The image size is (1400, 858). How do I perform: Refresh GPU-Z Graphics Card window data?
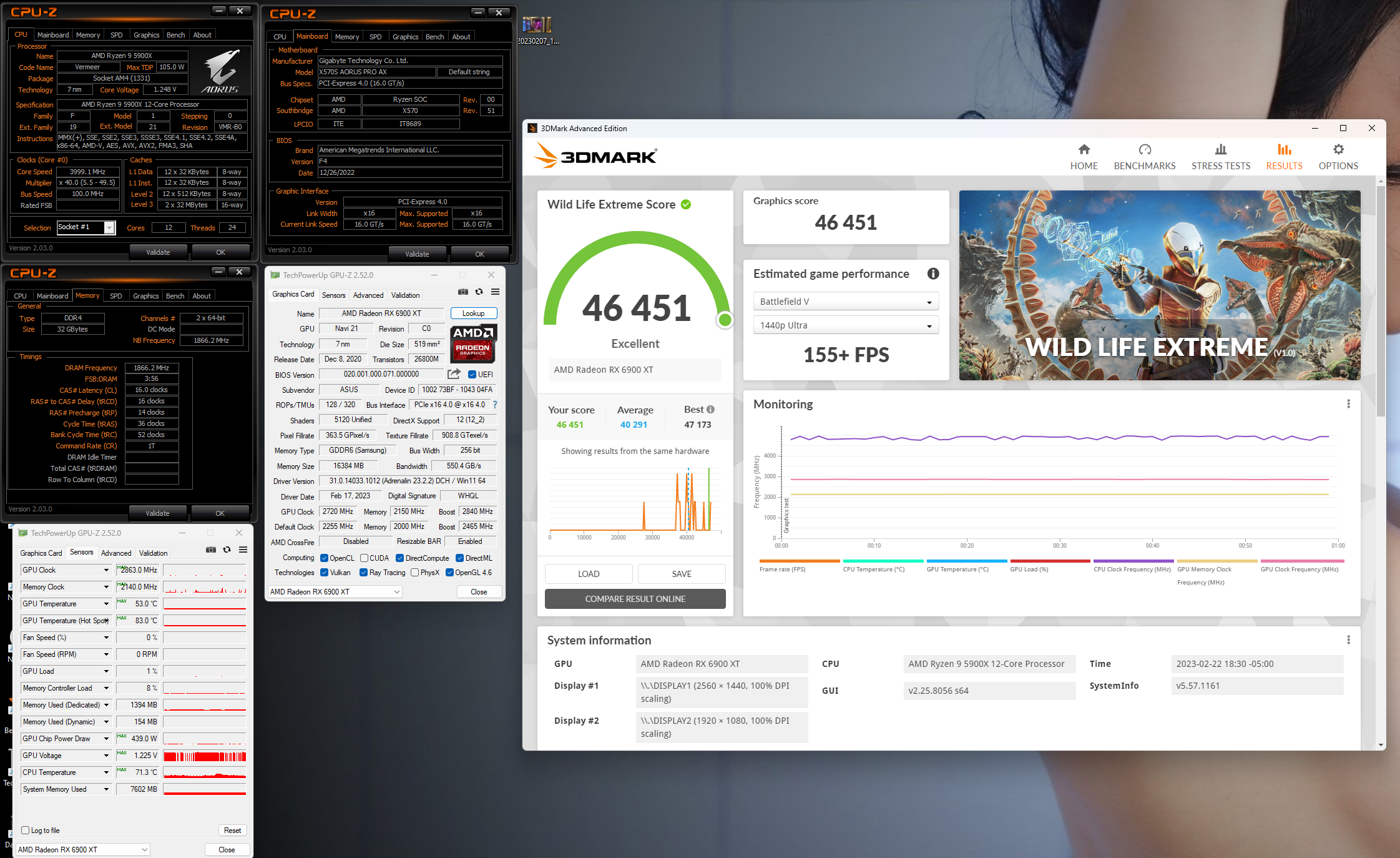point(479,292)
